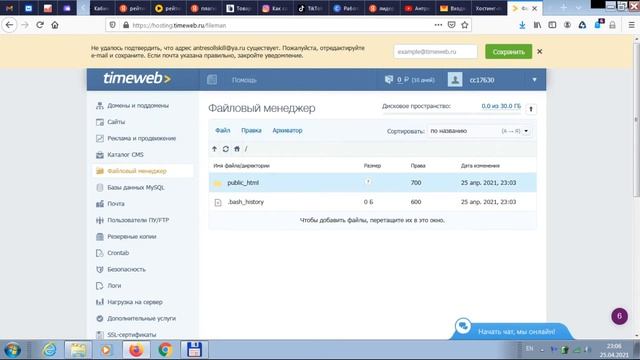640x360 pixels.
Task: Launch Chrome from the taskbar
Action: tap(165, 350)
